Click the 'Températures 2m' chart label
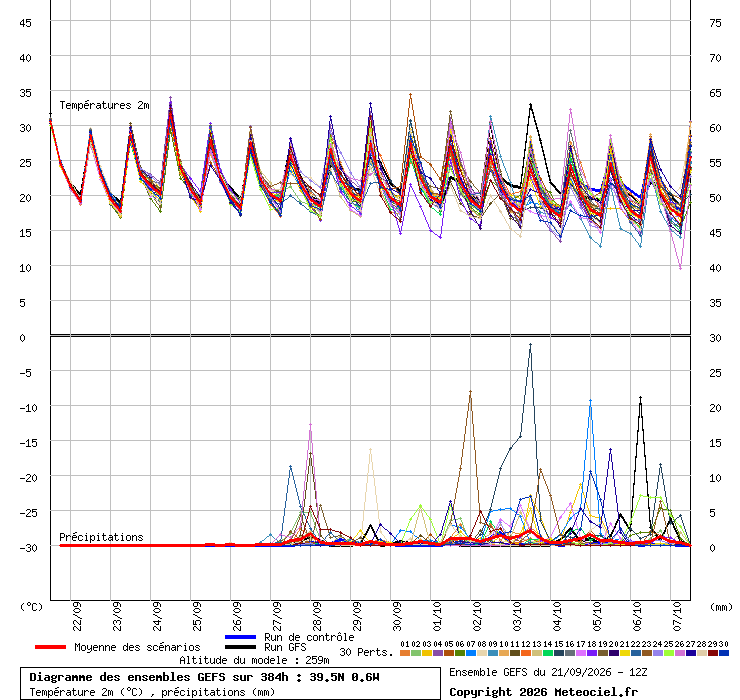 (104, 105)
